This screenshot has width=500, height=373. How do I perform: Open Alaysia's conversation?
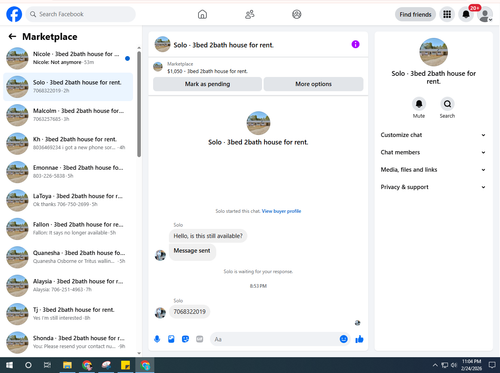pyautogui.click(x=68, y=285)
